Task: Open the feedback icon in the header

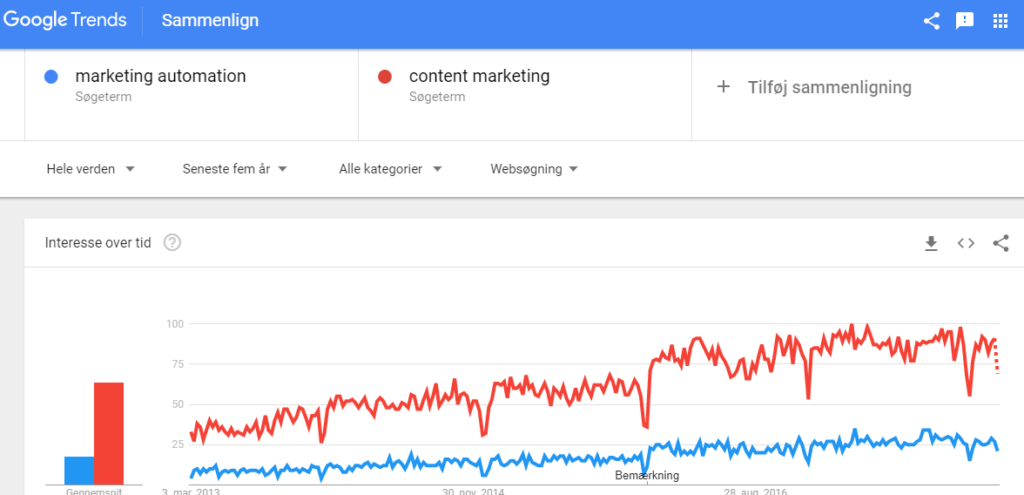Action: point(965,21)
